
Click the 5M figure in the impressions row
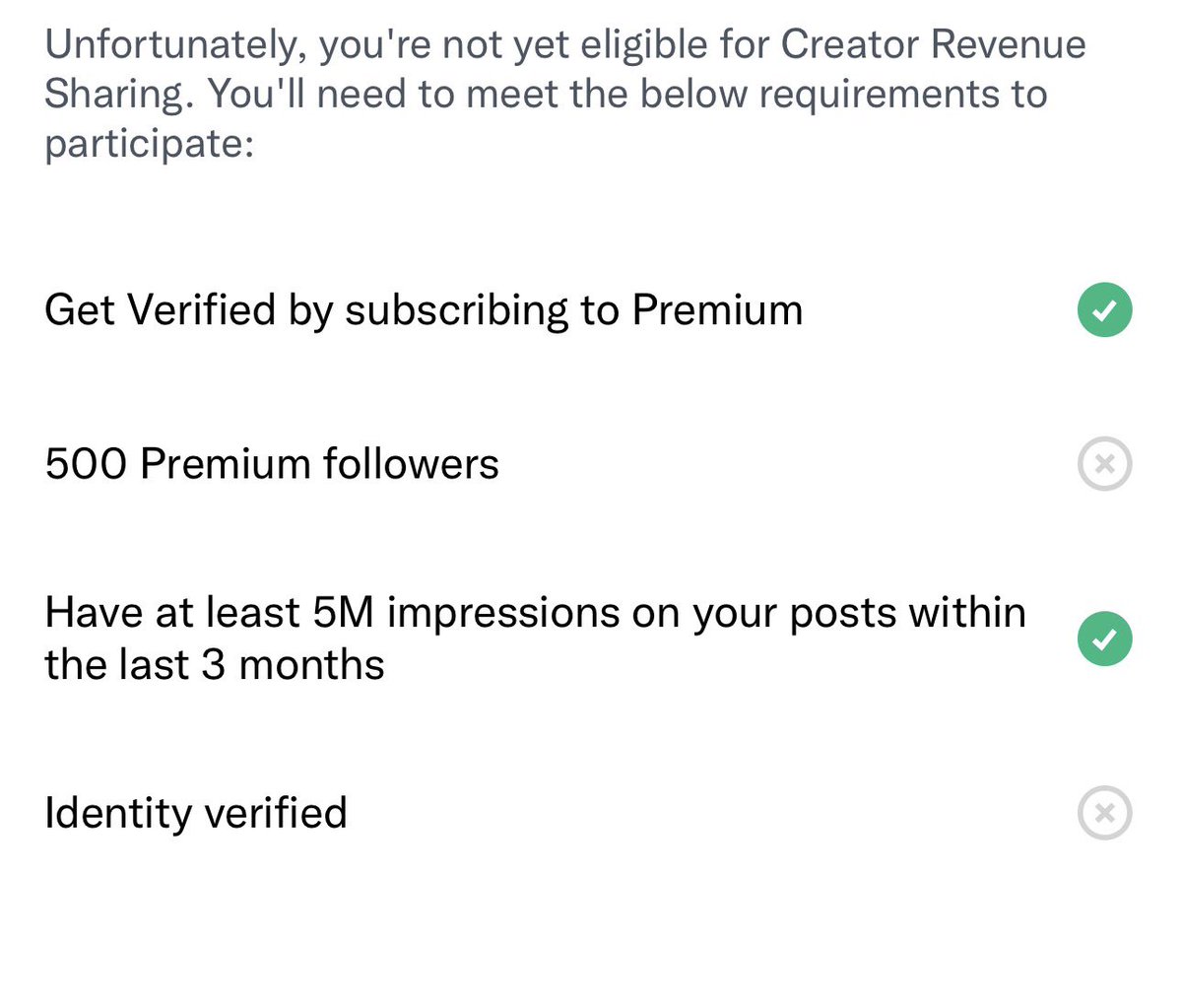344,613
